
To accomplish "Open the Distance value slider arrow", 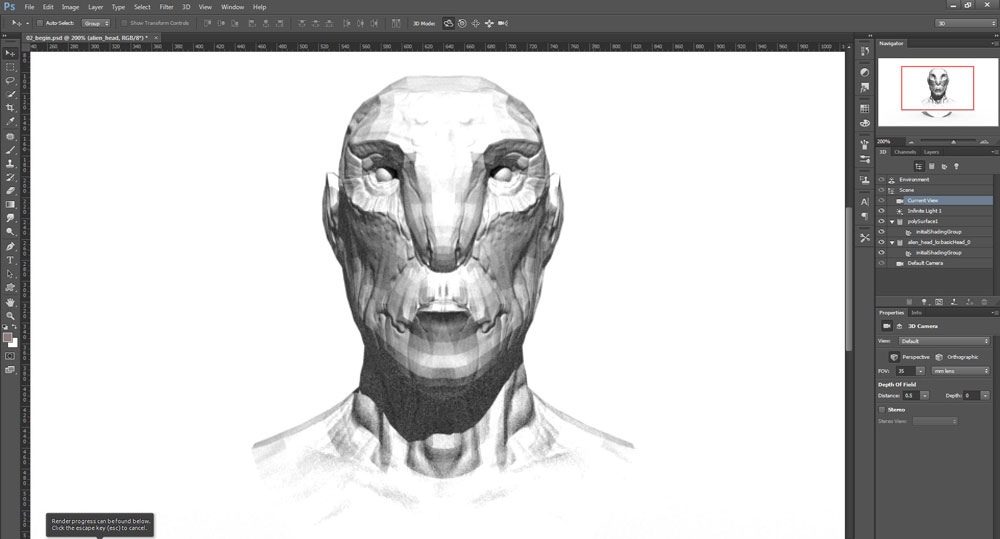I will coord(925,396).
